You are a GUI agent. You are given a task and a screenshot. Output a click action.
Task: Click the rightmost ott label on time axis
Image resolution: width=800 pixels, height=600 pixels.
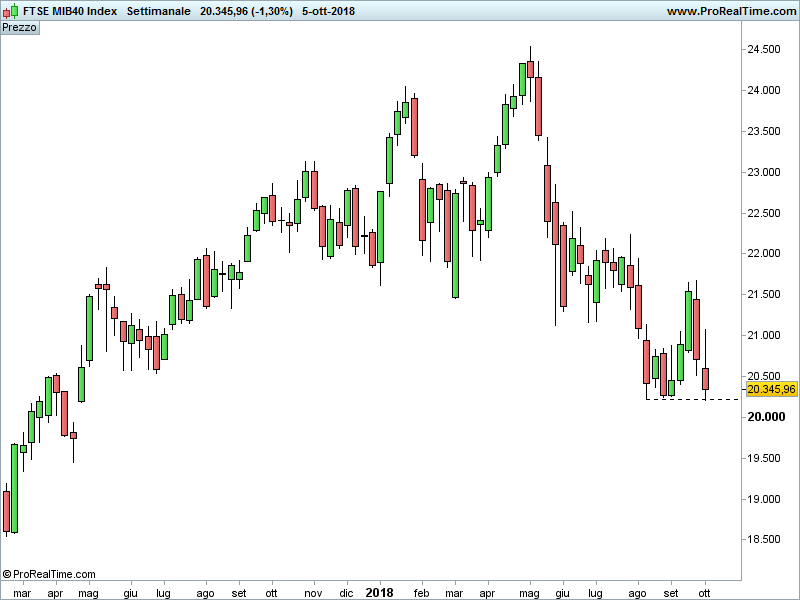(704, 593)
